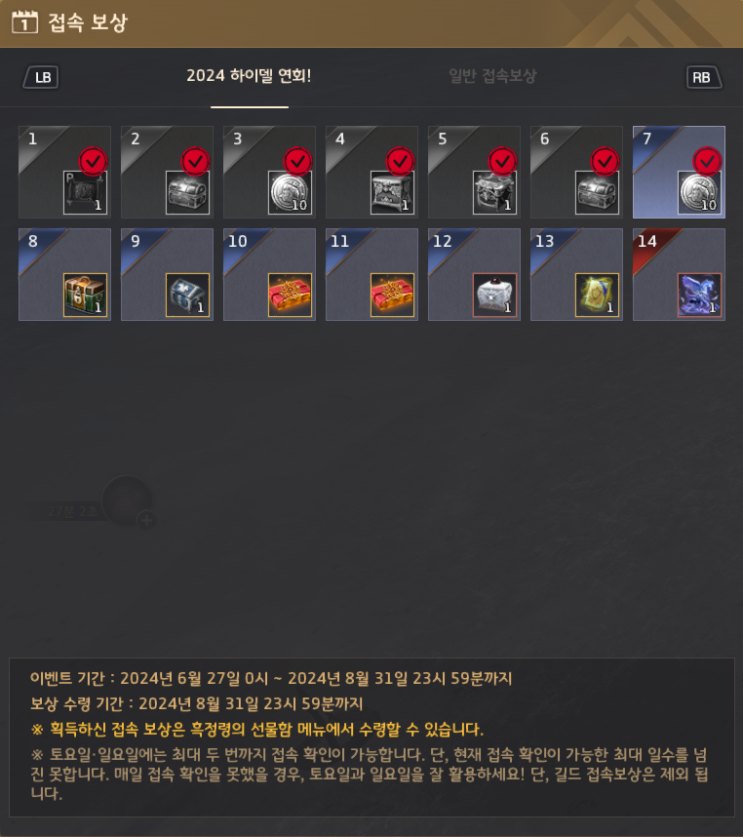Click the day 1 map scroll item
Viewport: 743px width, 837px height.
(85, 193)
